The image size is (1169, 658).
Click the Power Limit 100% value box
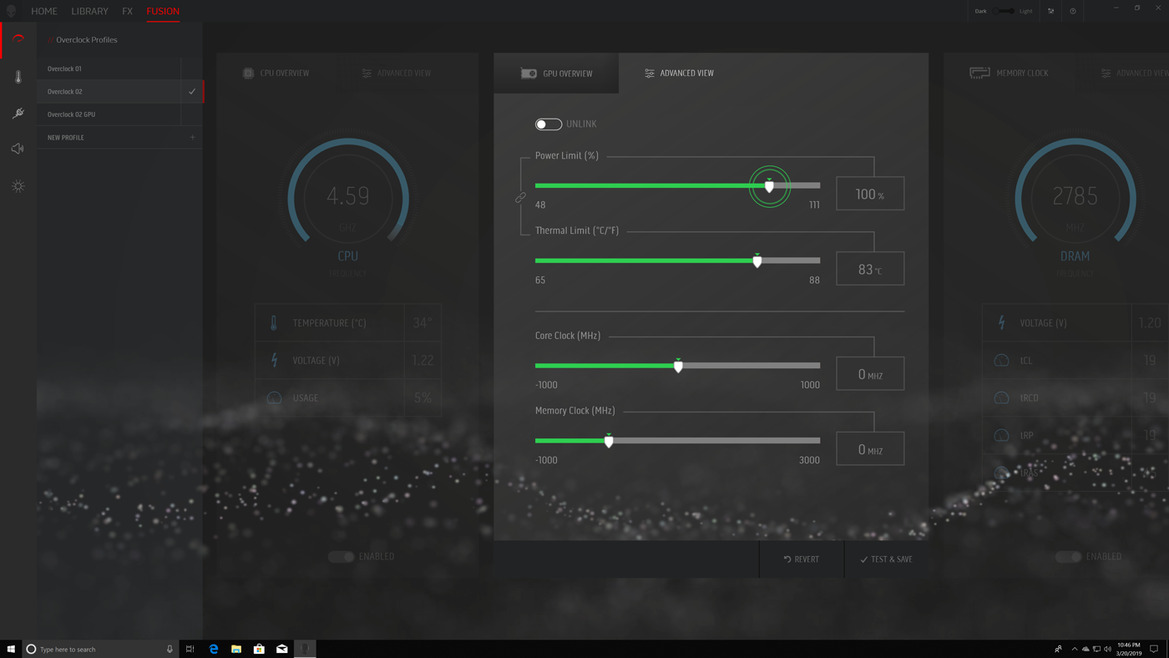click(870, 194)
